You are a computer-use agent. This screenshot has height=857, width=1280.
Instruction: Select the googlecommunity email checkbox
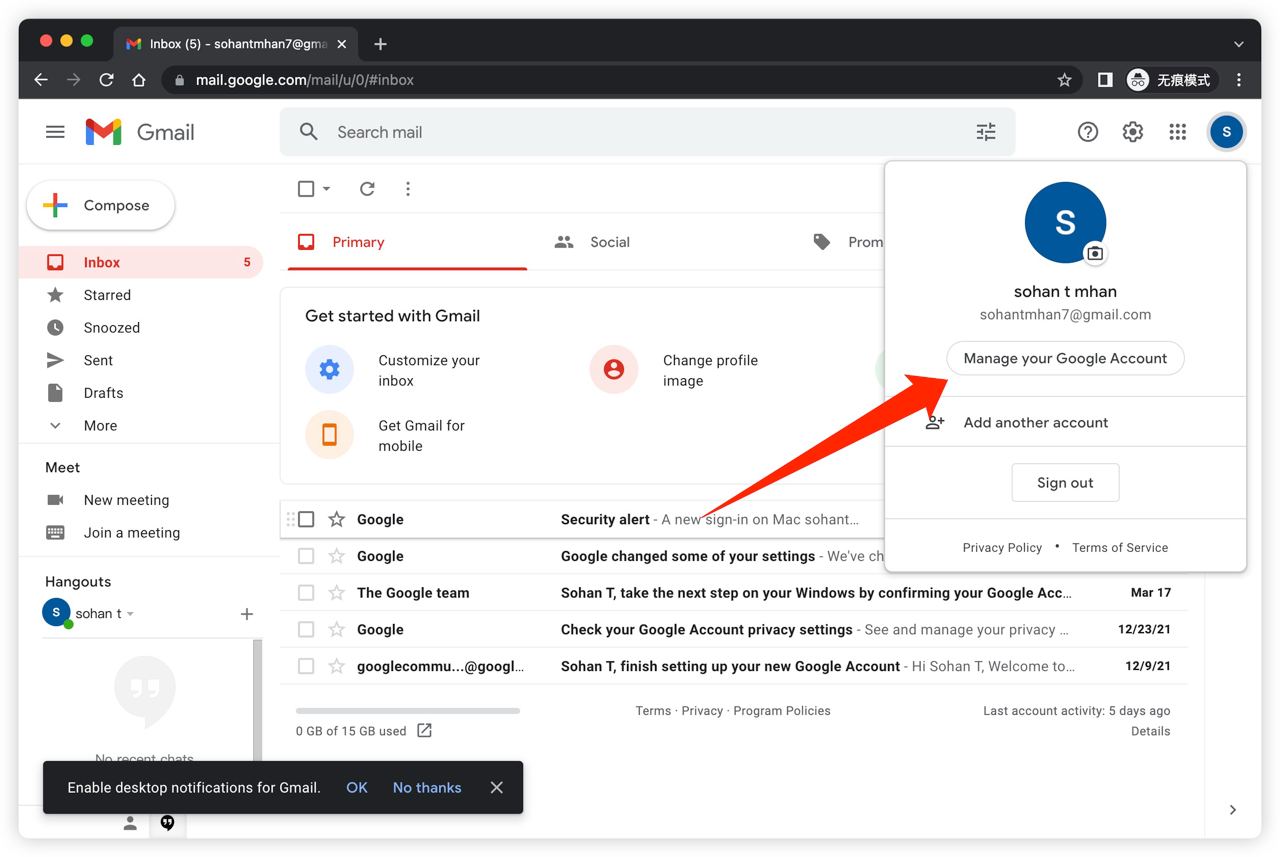pos(306,666)
